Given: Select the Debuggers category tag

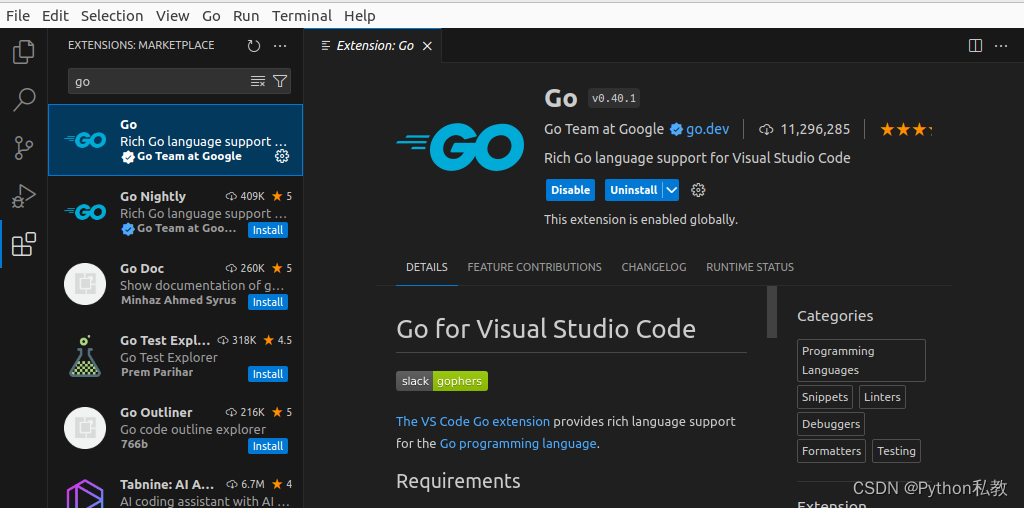Looking at the screenshot, I should coord(831,424).
